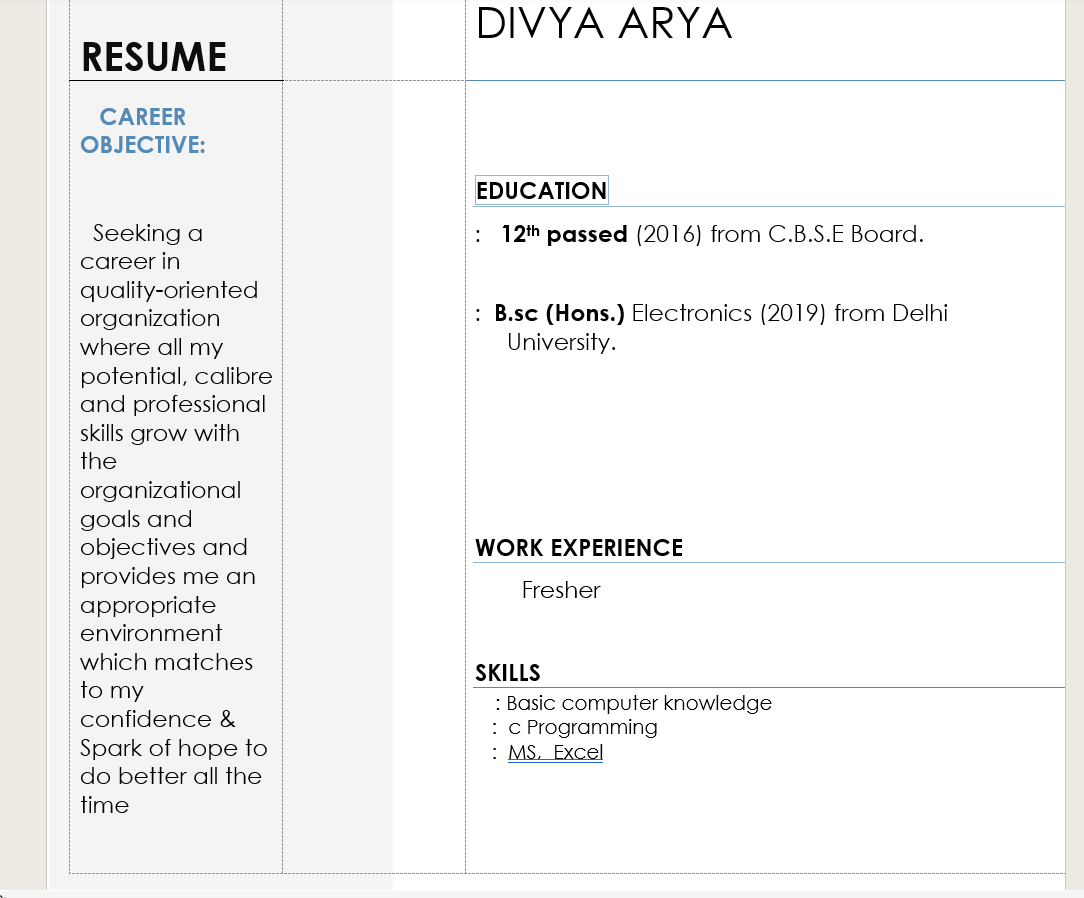Click the RESUME heading text
This screenshot has height=898, width=1084.
point(153,57)
